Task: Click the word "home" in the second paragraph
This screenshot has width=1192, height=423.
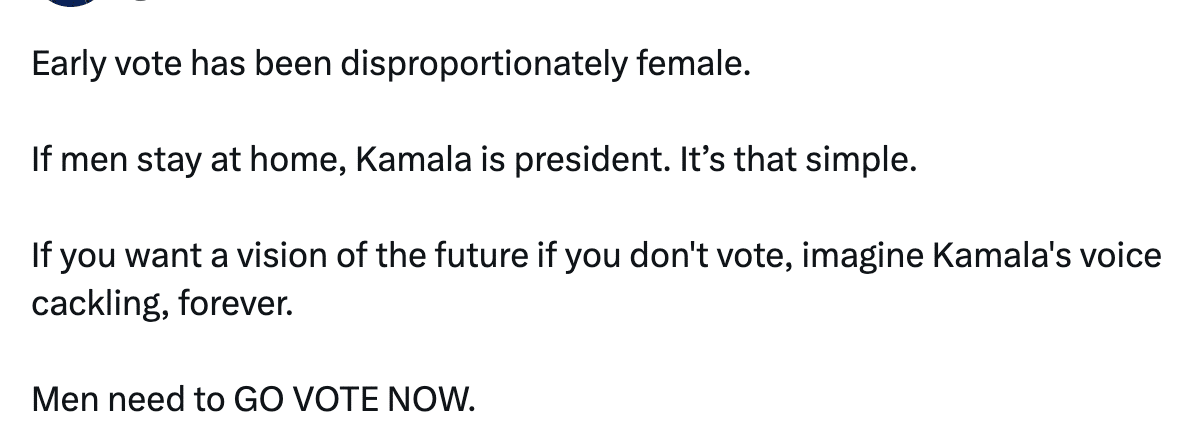Action: click(303, 161)
